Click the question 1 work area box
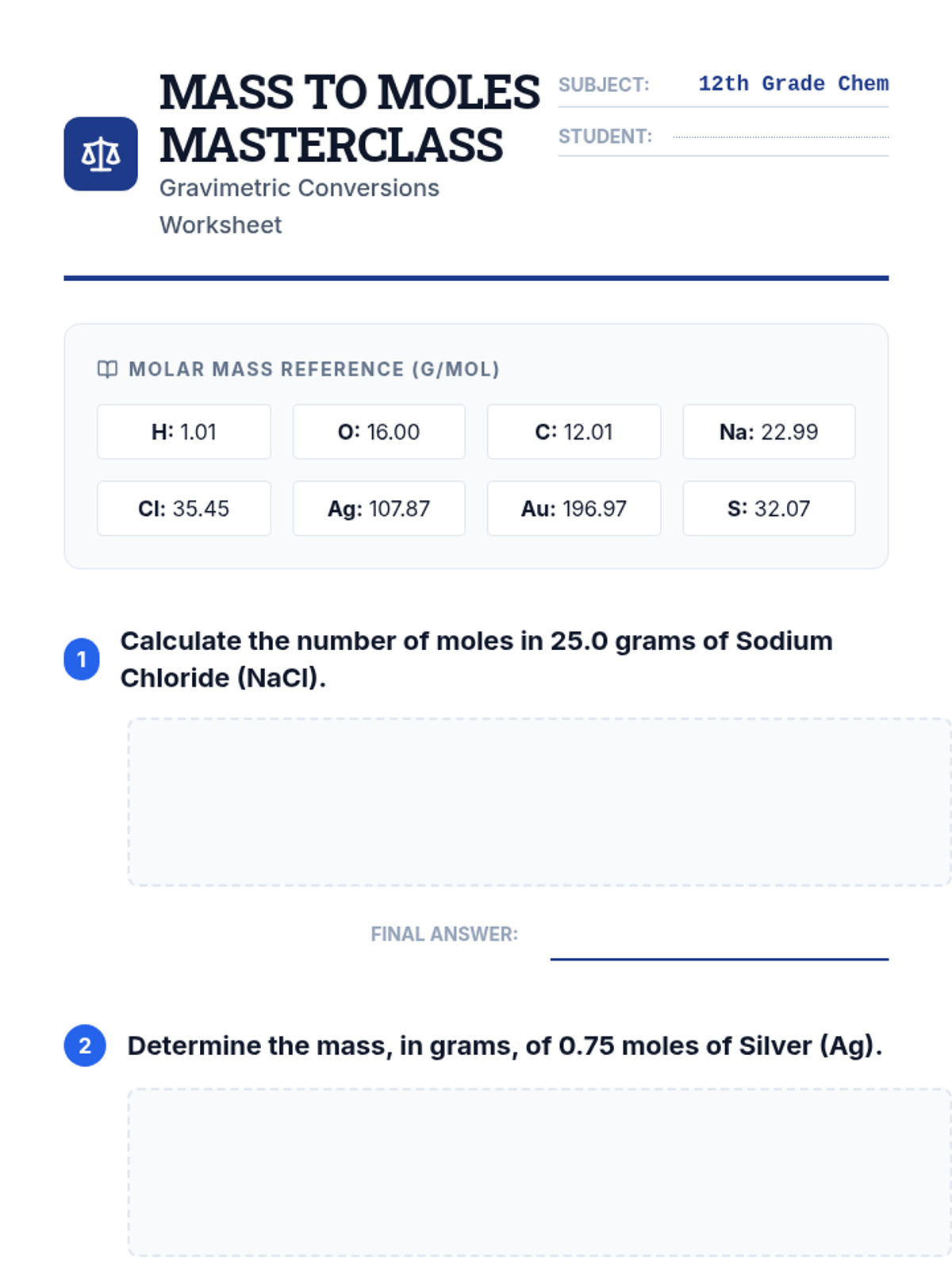Screen dimensions: 952x1270 click(x=539, y=802)
